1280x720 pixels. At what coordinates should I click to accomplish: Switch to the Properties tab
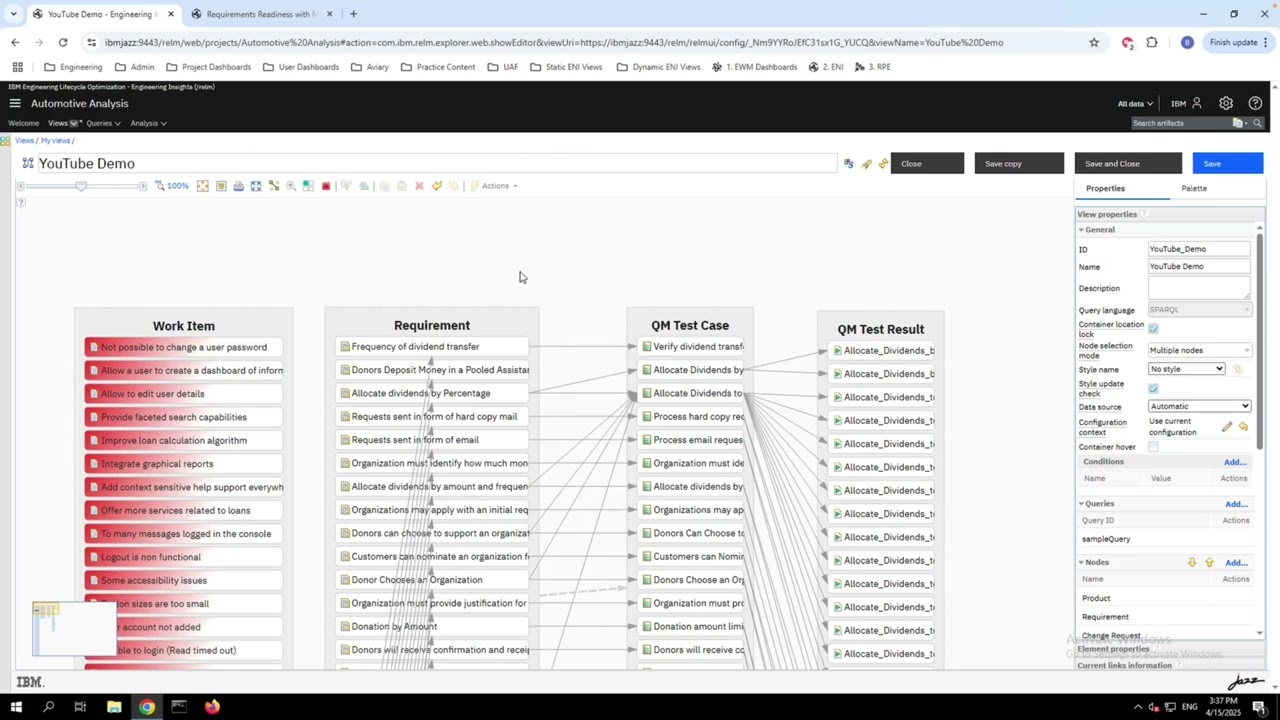1105,188
